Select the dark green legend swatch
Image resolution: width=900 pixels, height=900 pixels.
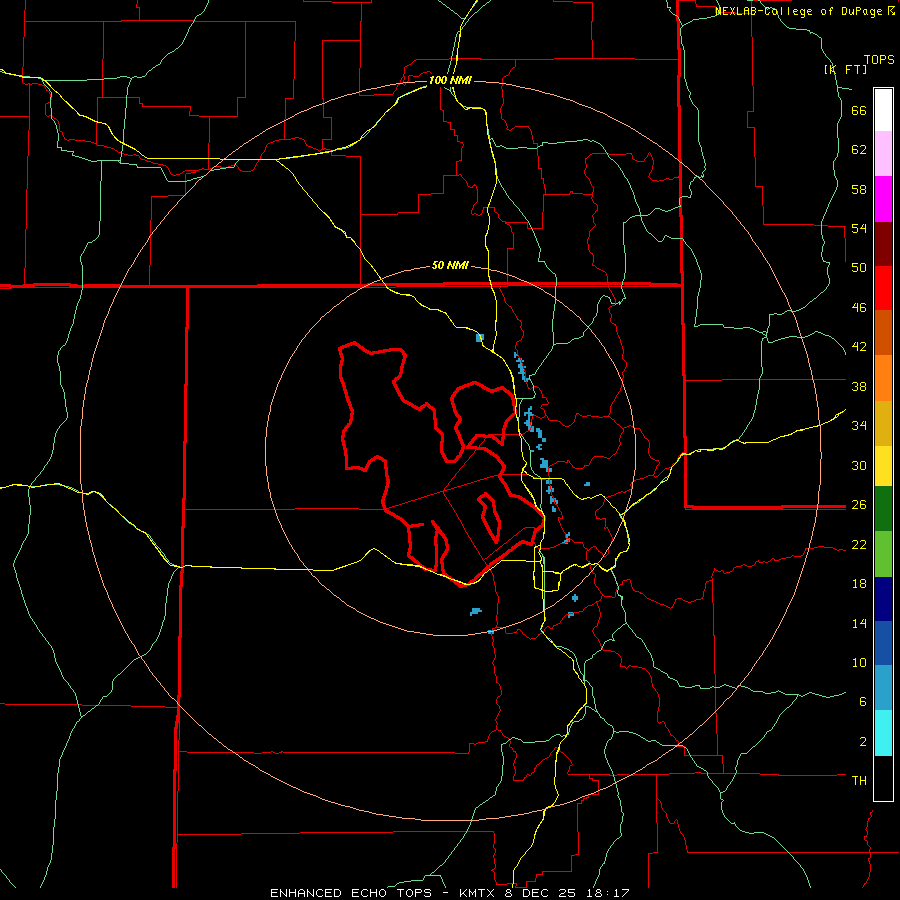[883, 509]
